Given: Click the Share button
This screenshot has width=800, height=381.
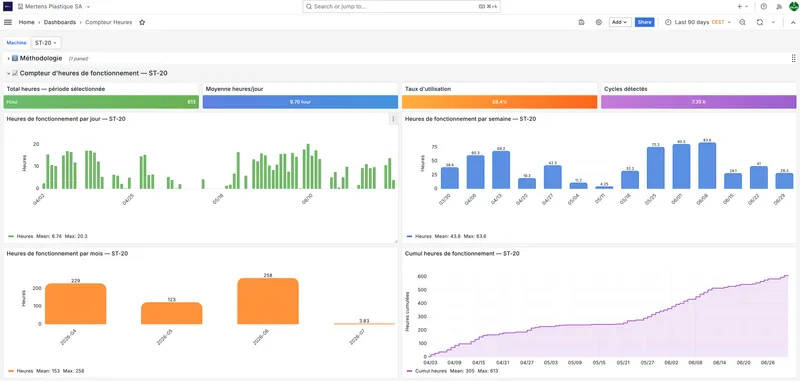Looking at the screenshot, I should pyautogui.click(x=644, y=22).
